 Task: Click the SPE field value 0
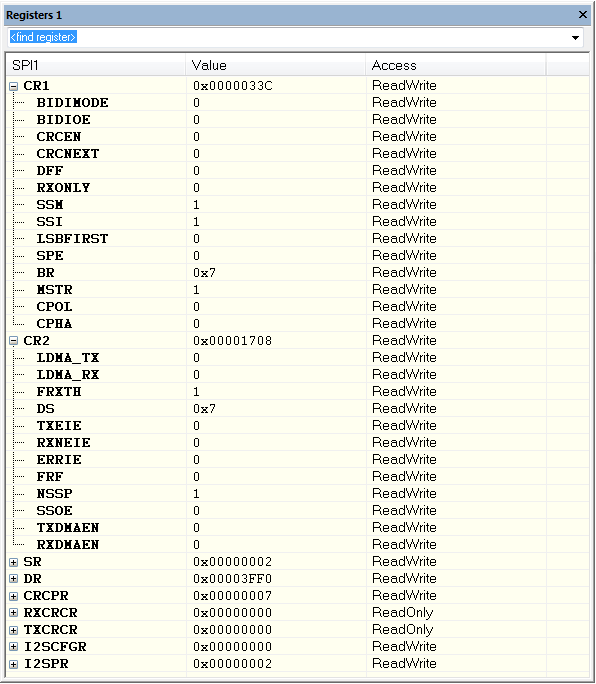(x=196, y=256)
